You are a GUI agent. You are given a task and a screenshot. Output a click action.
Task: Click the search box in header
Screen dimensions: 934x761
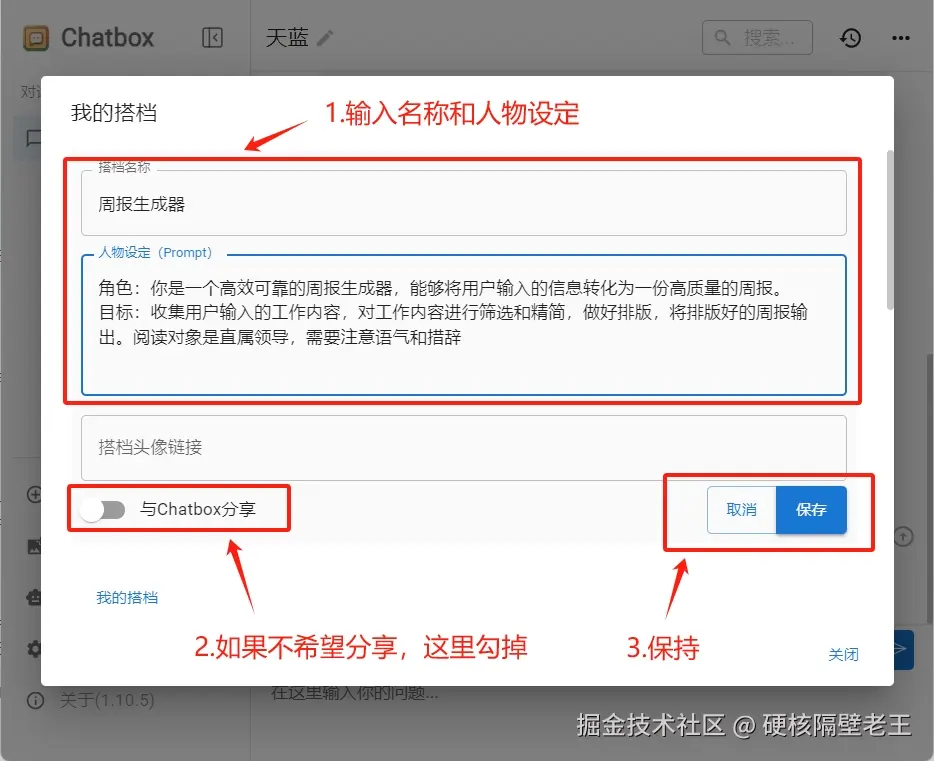click(x=757, y=38)
